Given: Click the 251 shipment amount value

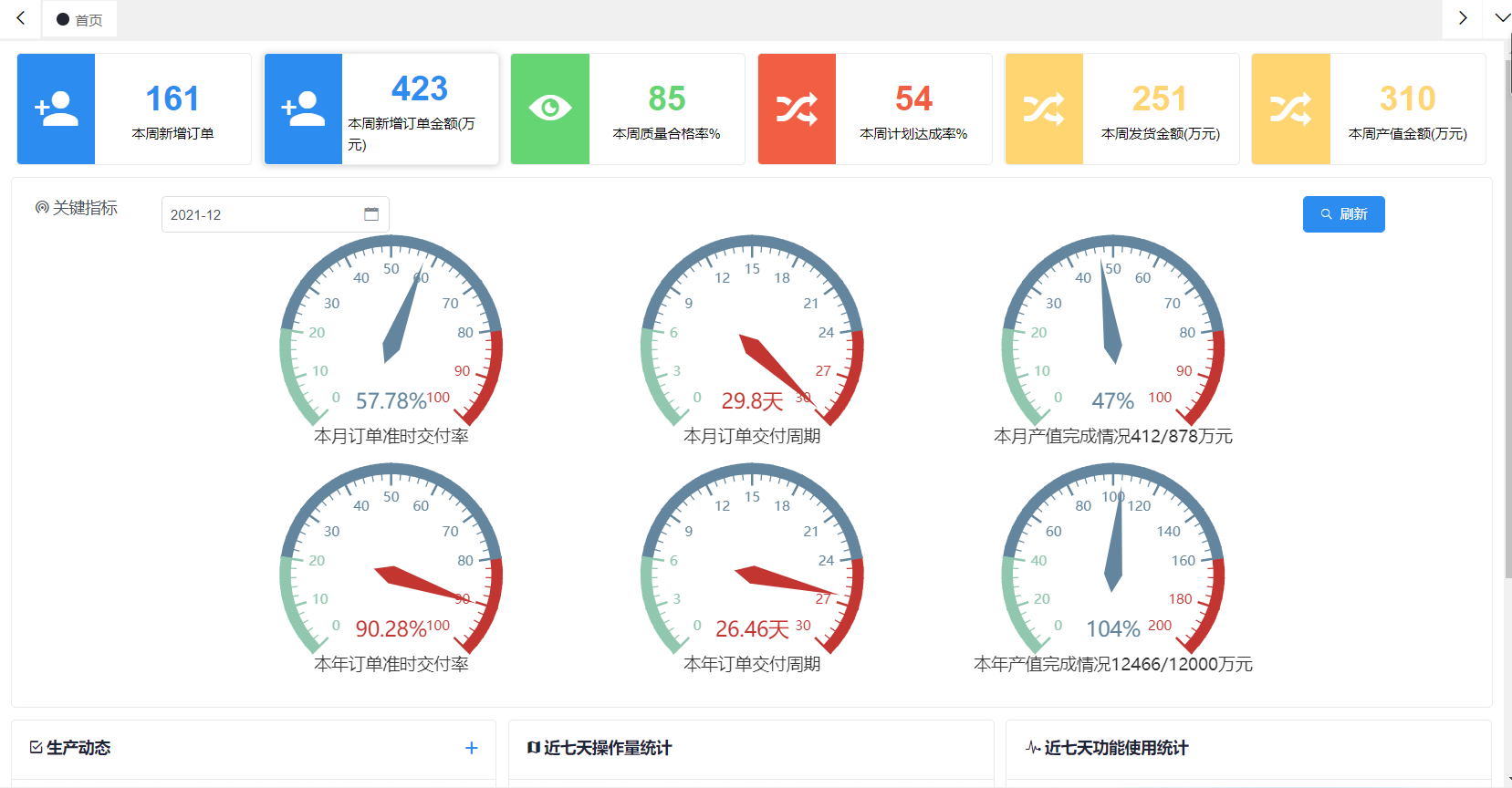Looking at the screenshot, I should tap(1160, 98).
